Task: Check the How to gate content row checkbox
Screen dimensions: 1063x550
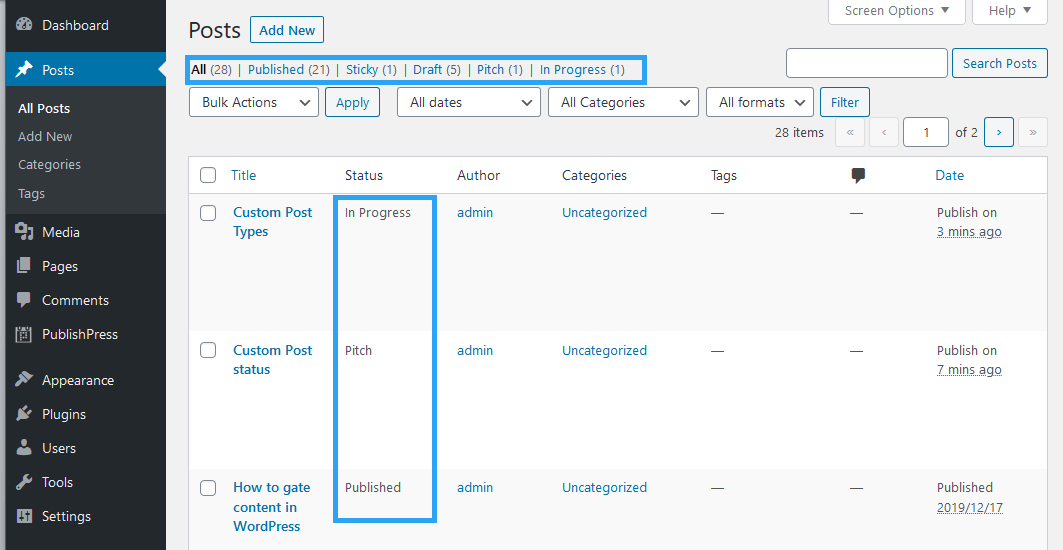Action: point(208,488)
